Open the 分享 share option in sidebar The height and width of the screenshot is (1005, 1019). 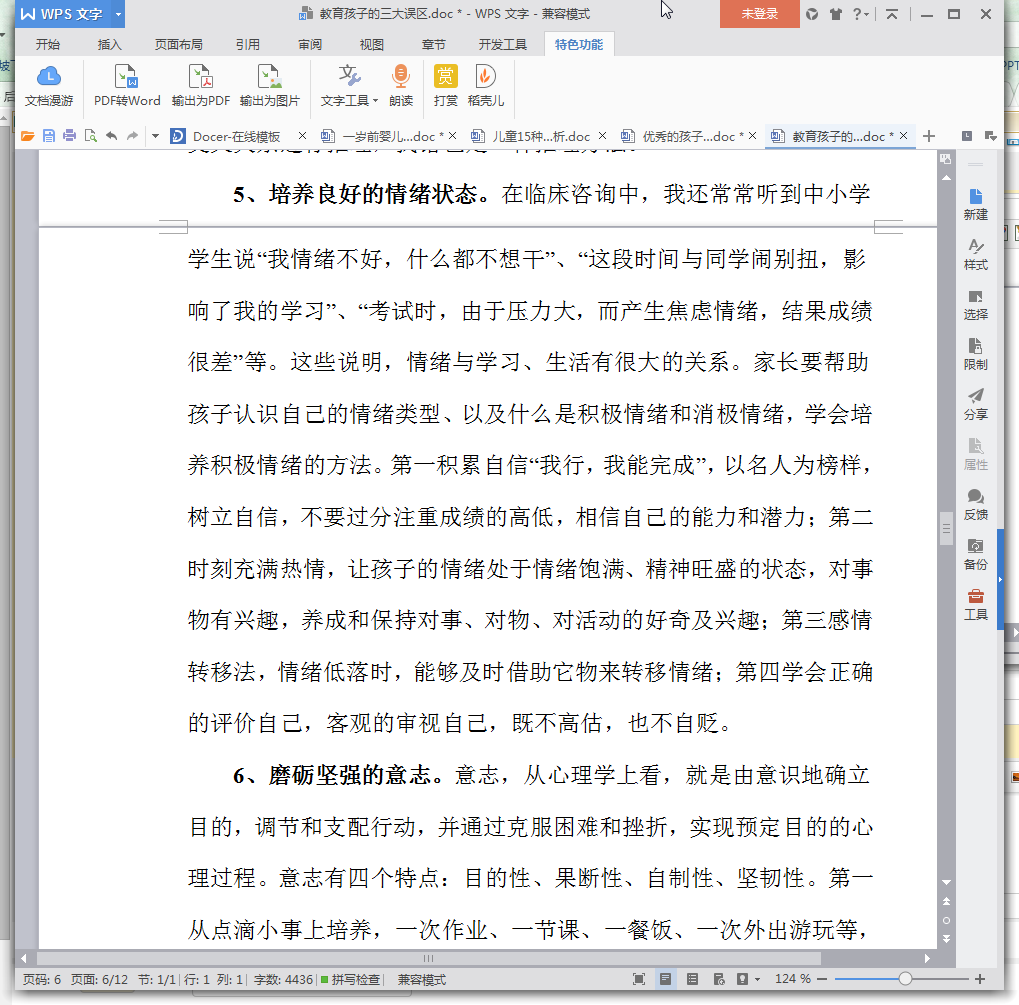pyautogui.click(x=975, y=403)
